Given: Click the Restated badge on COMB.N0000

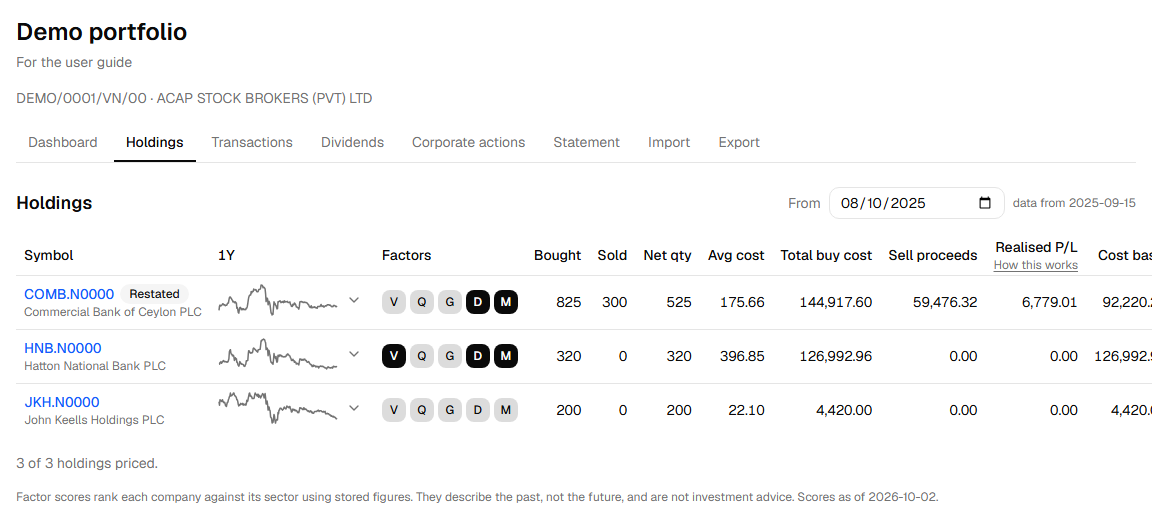Looking at the screenshot, I should tap(154, 294).
